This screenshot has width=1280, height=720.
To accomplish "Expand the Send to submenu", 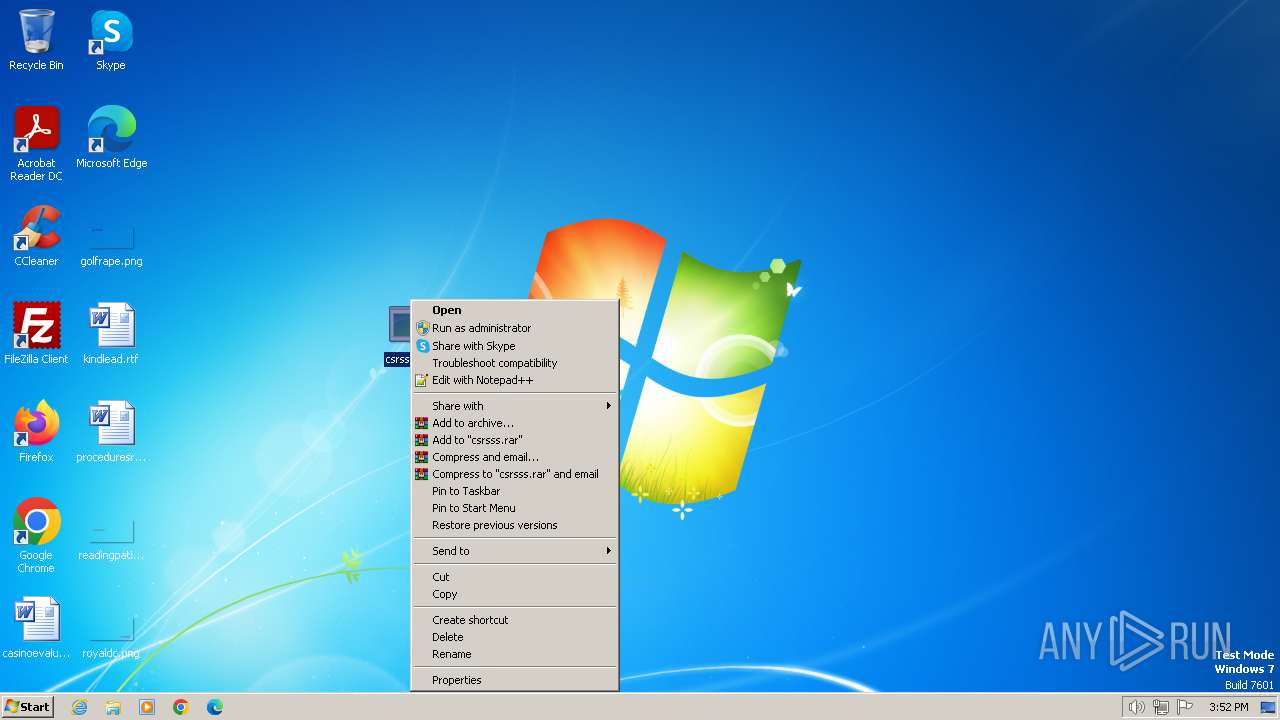I will pos(514,551).
